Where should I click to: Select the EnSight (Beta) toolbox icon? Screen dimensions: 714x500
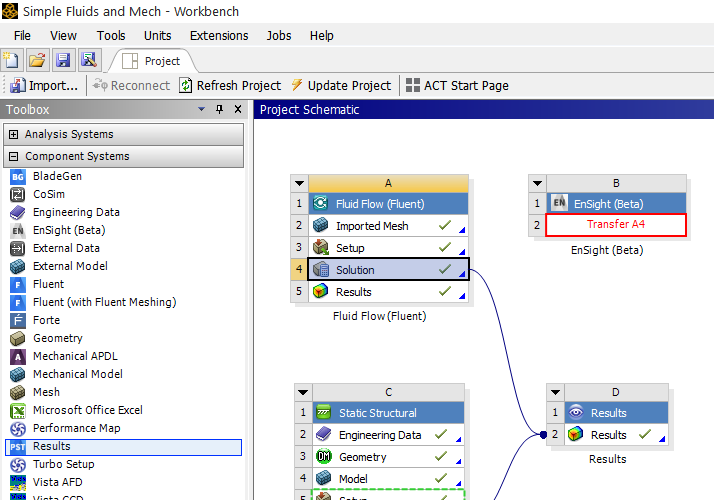pos(18,230)
